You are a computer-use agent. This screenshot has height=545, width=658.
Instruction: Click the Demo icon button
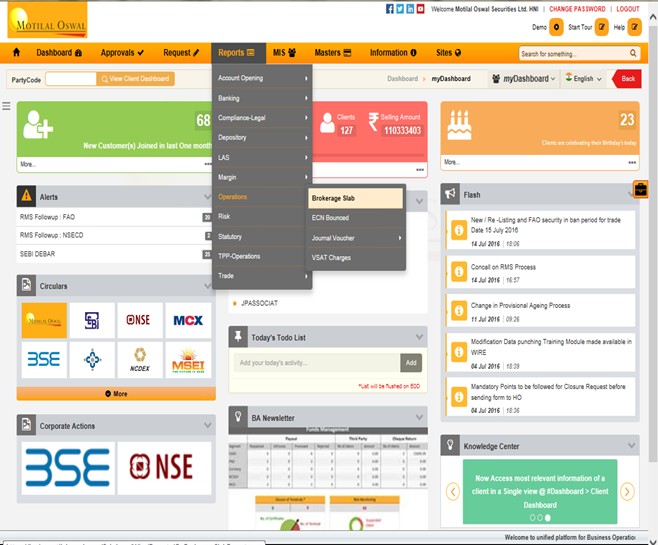[556, 27]
